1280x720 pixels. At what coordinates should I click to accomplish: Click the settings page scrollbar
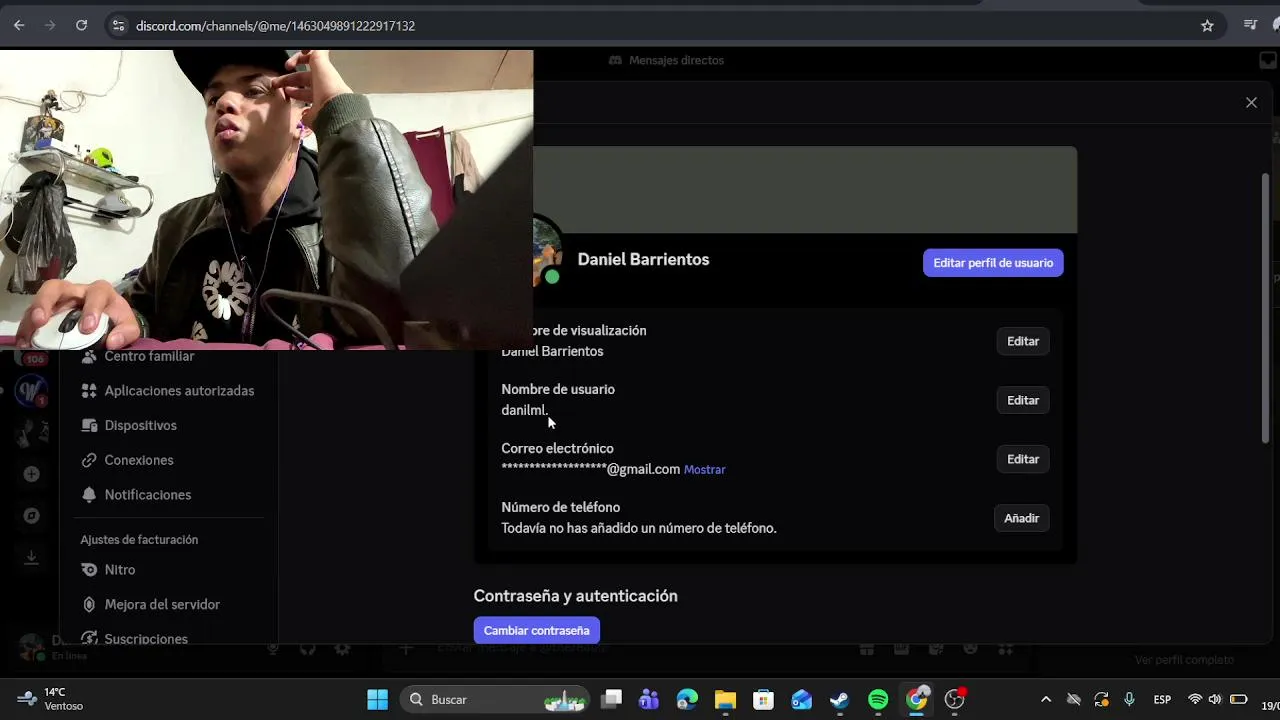tap(1265, 308)
